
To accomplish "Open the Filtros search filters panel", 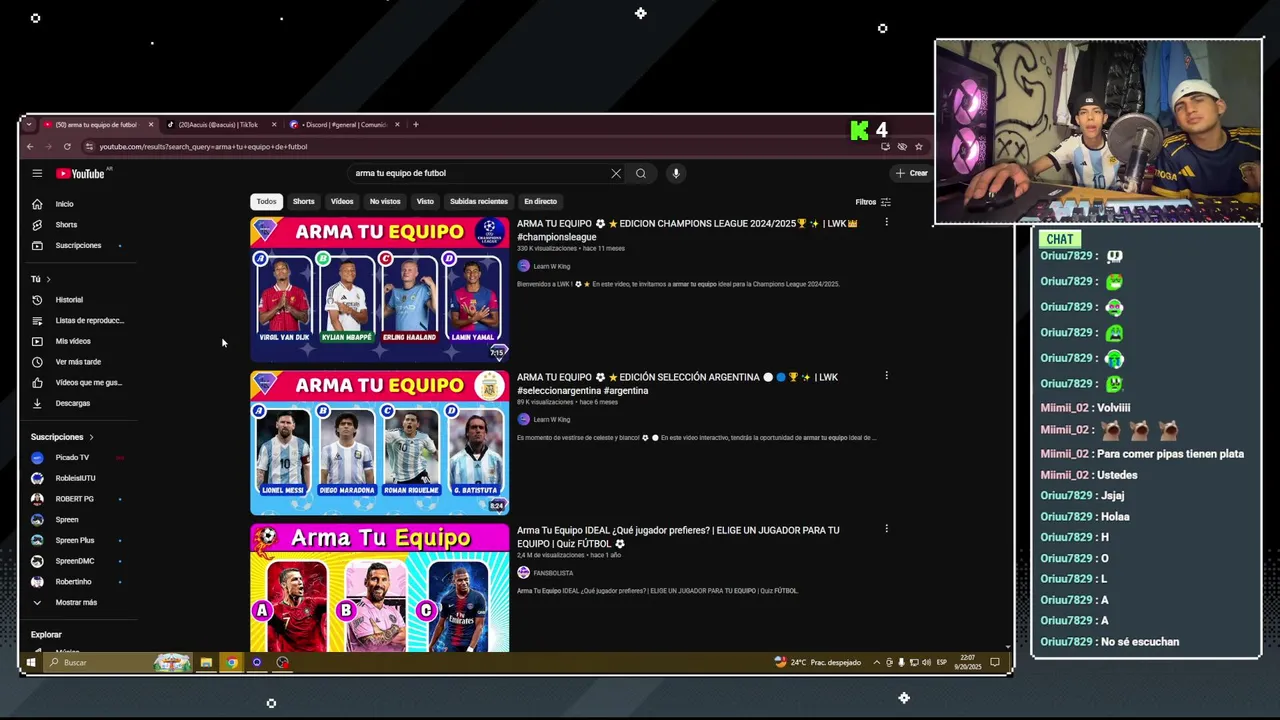I will click(873, 202).
